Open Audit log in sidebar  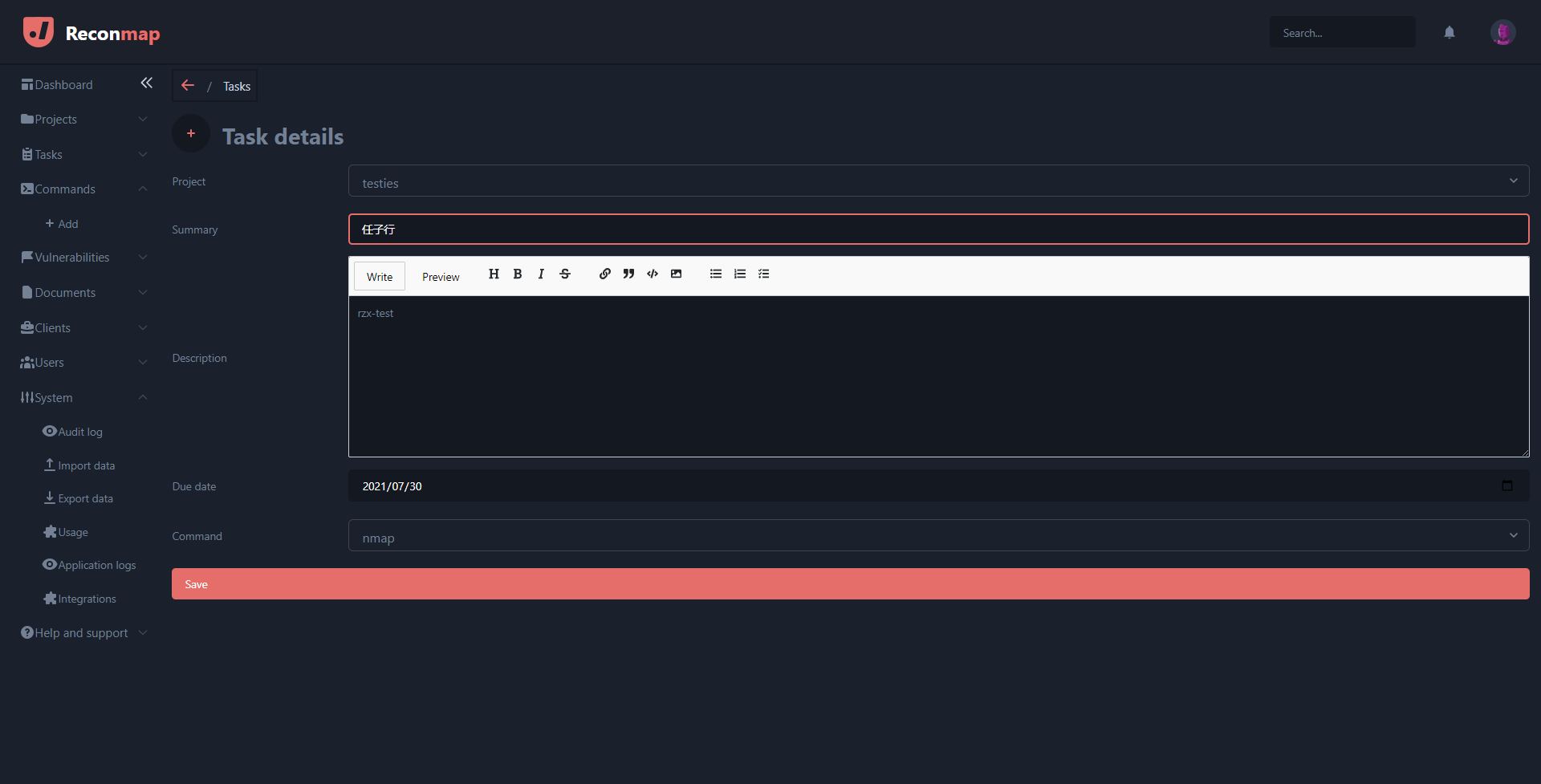point(80,432)
